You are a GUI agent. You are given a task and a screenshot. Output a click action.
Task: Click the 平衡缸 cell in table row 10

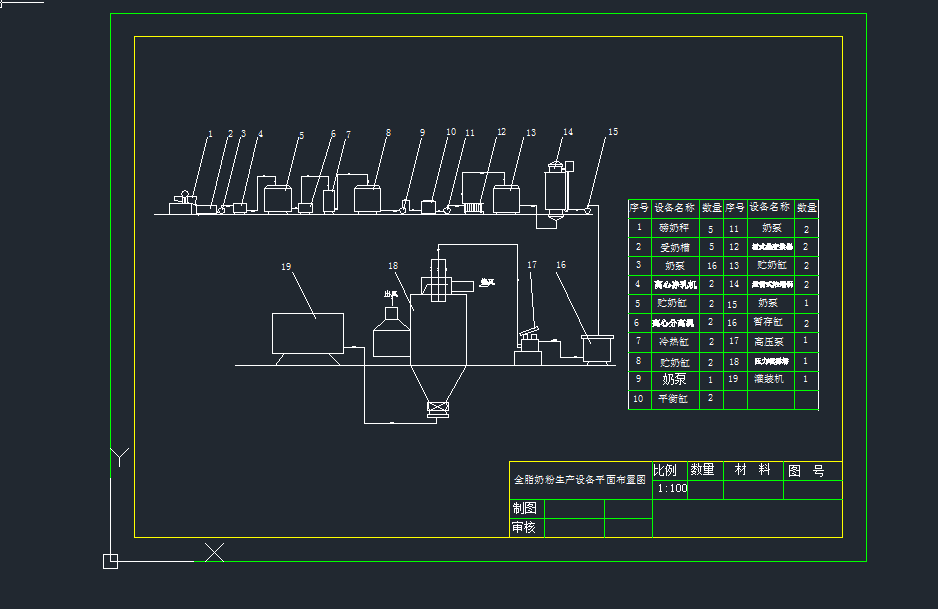click(x=674, y=399)
